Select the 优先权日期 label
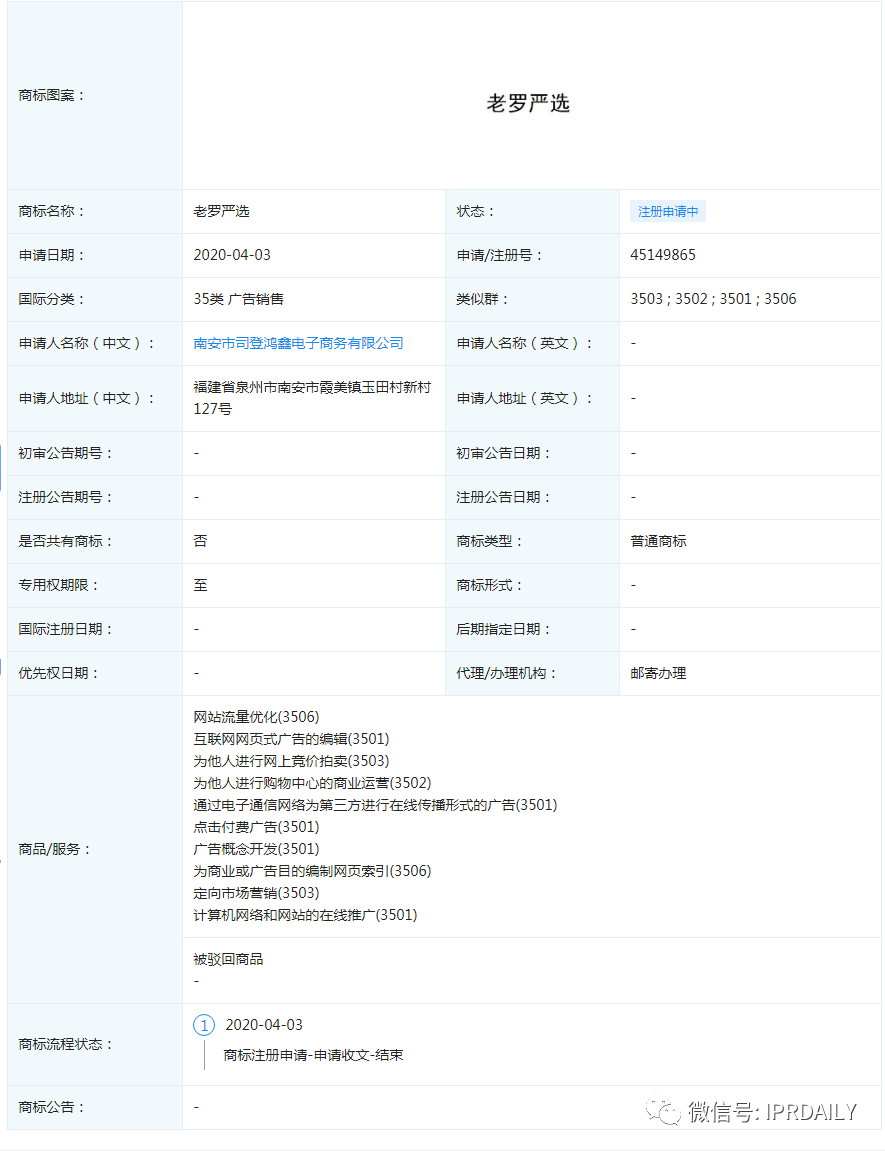The height and width of the screenshot is (1151, 885). 59,674
